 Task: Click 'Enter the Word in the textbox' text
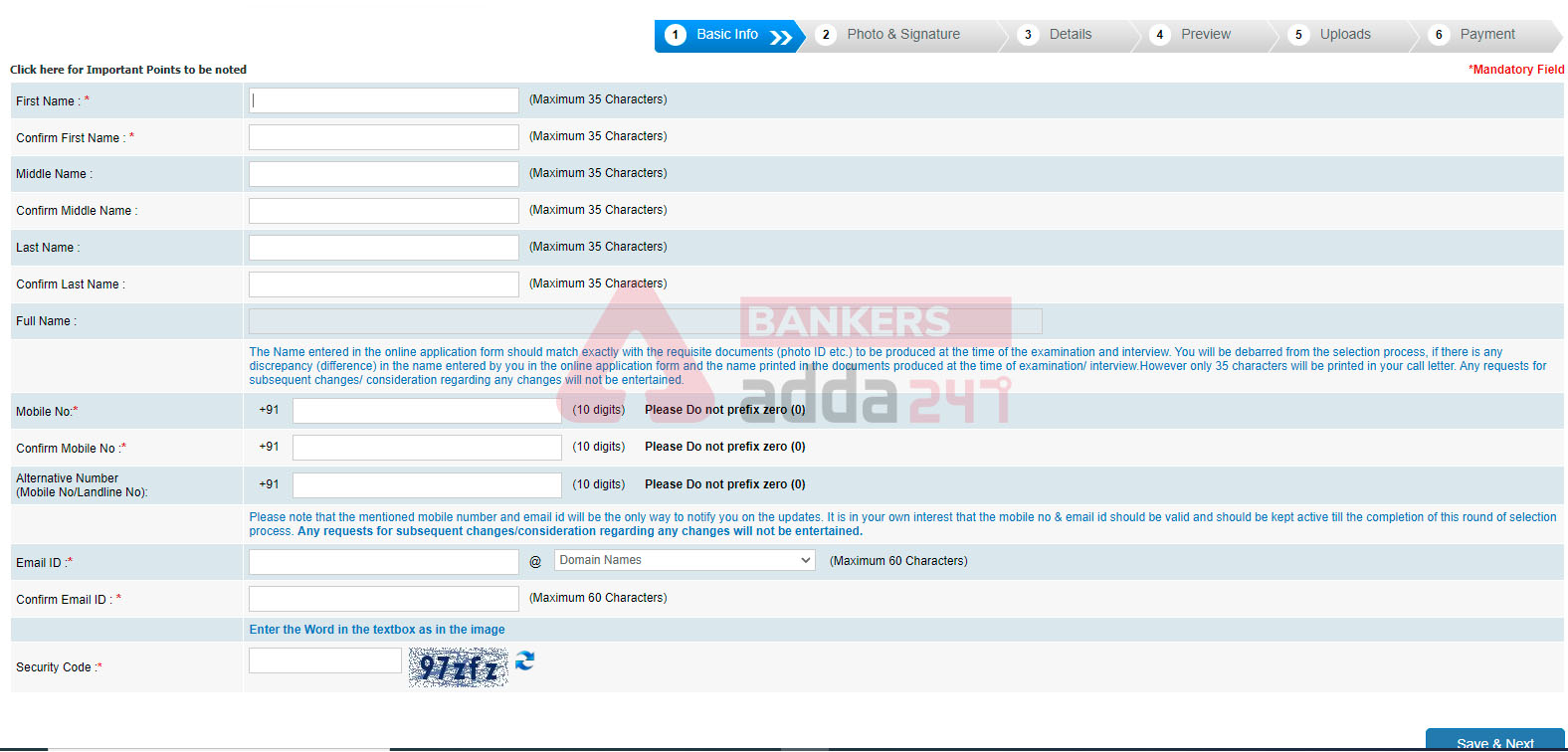coord(377,630)
